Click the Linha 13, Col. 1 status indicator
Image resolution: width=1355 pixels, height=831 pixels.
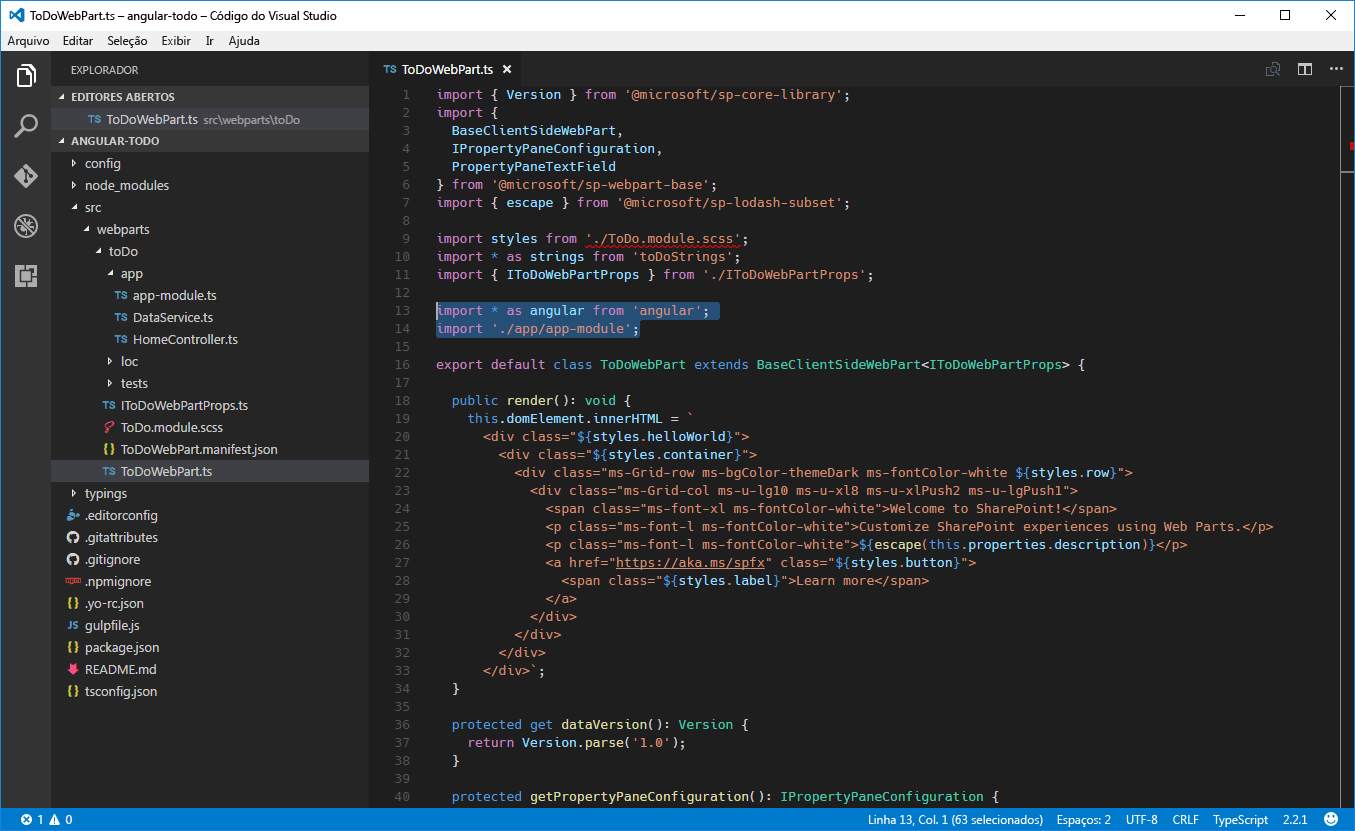pos(954,819)
